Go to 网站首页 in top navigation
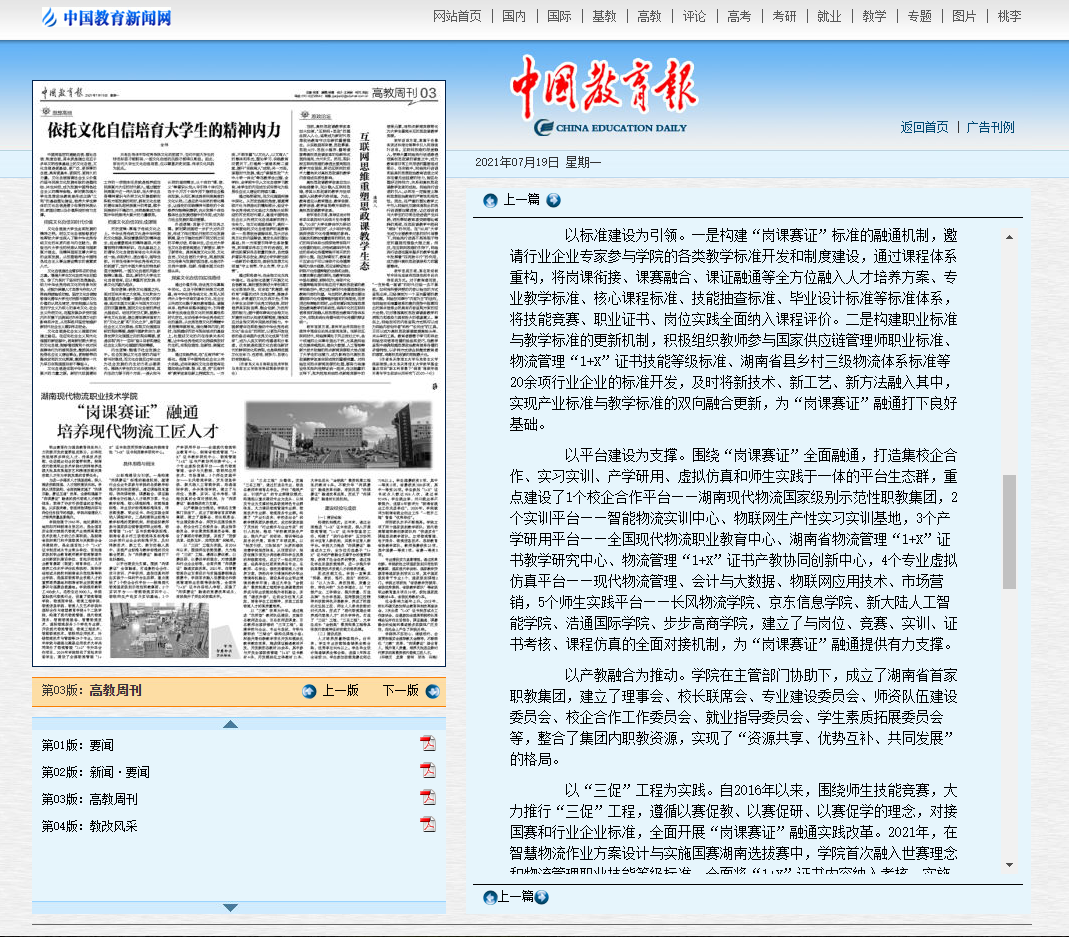This screenshot has width=1069, height=937. (457, 16)
